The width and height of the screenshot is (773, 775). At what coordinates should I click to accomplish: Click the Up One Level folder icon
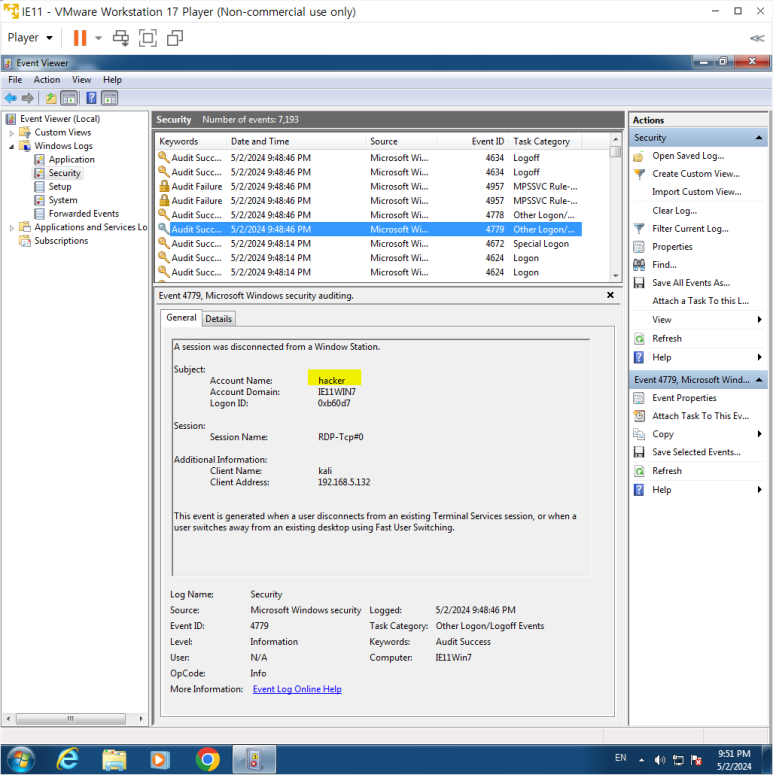coord(50,98)
